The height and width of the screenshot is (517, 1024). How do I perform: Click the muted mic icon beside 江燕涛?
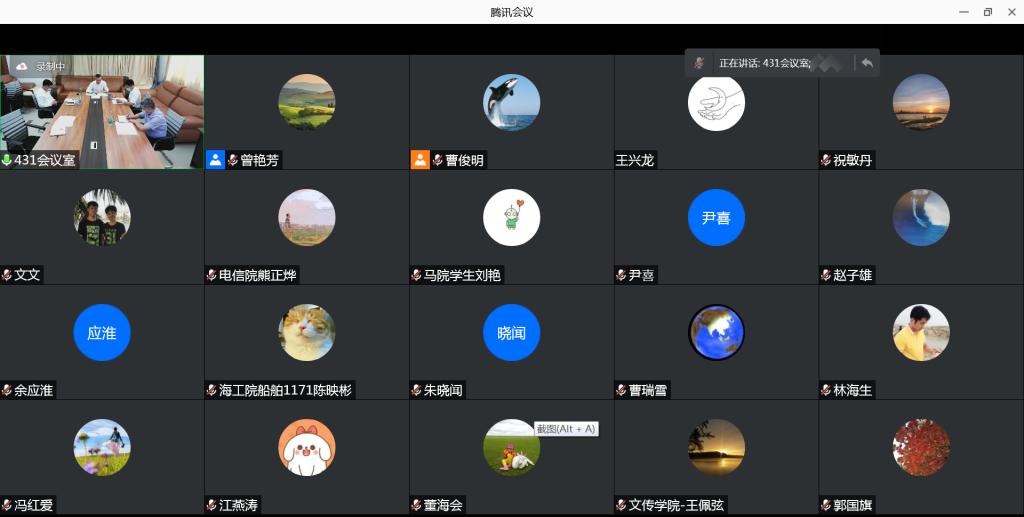212,505
